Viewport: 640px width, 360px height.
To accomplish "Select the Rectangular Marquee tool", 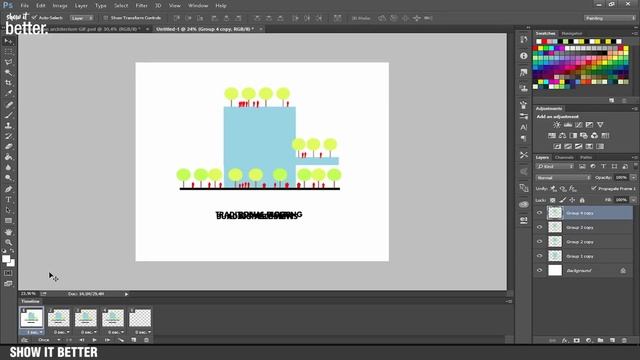I will [8, 52].
